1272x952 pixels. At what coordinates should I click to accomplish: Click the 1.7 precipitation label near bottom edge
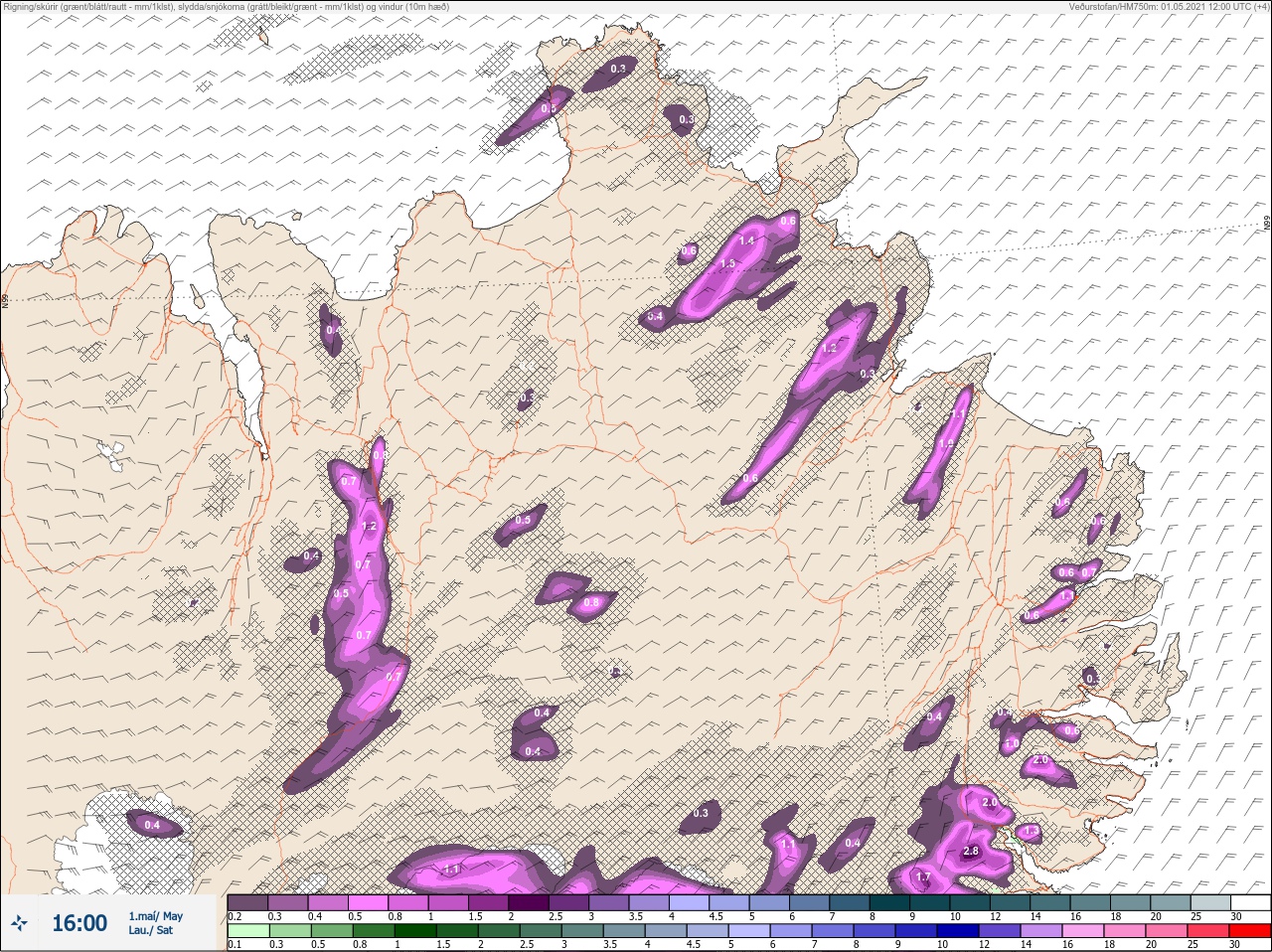(x=922, y=876)
